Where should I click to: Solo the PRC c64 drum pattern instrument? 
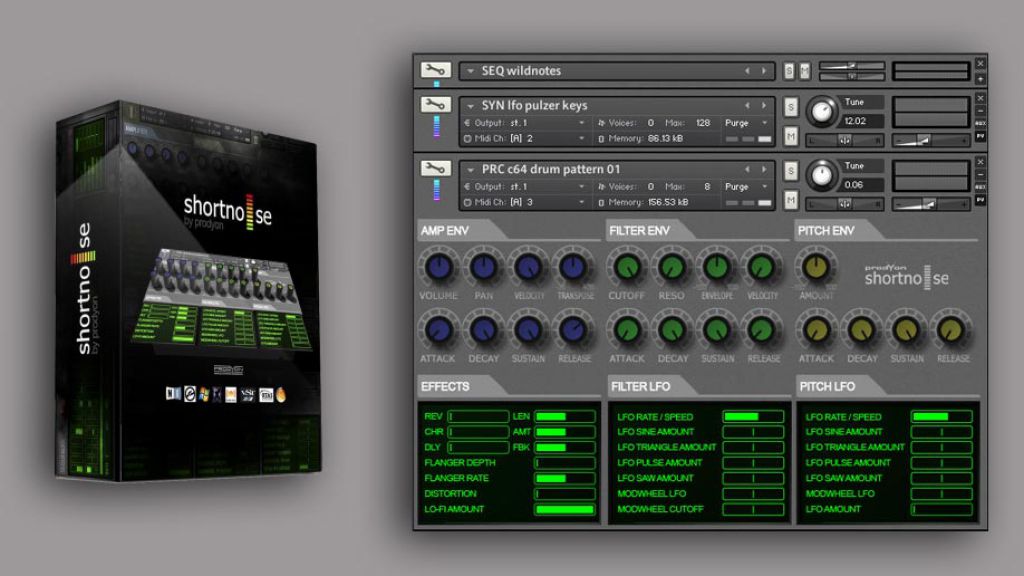coord(791,171)
